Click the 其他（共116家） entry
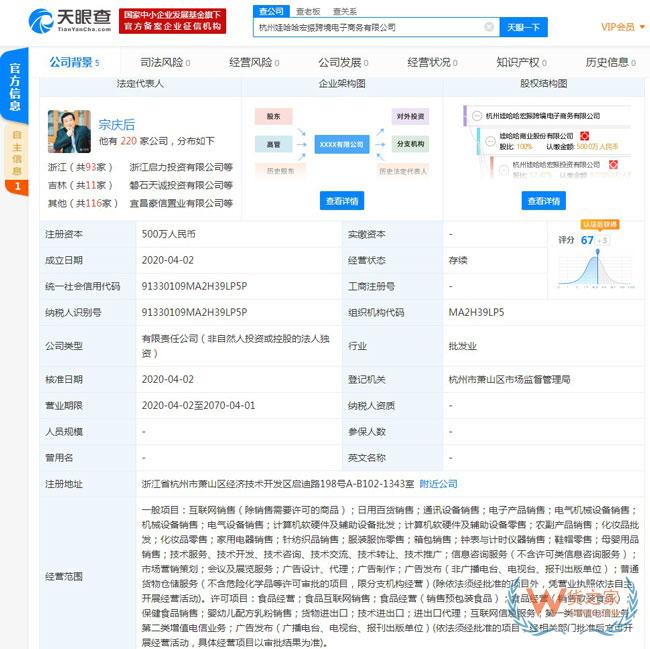Image resolution: width=650 pixels, height=649 pixels. pyautogui.click(x=83, y=203)
